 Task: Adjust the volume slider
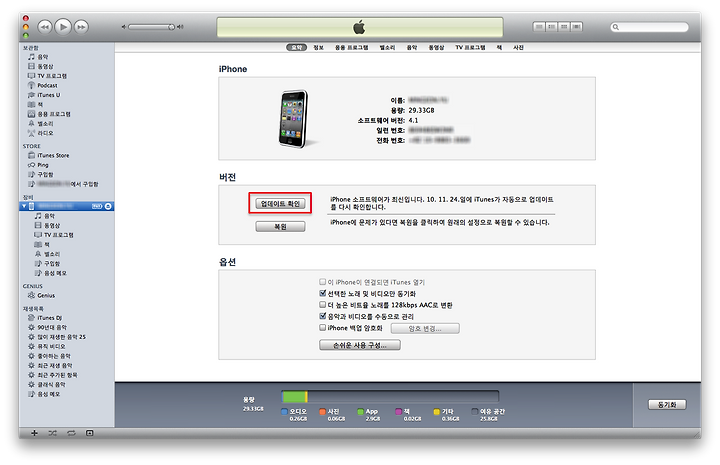tap(152, 27)
